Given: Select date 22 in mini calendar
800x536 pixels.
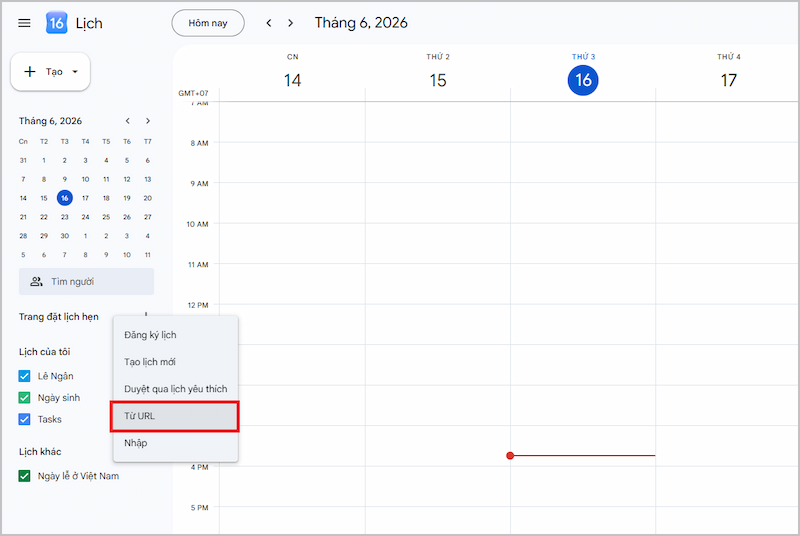Looking at the screenshot, I should (x=44, y=217).
